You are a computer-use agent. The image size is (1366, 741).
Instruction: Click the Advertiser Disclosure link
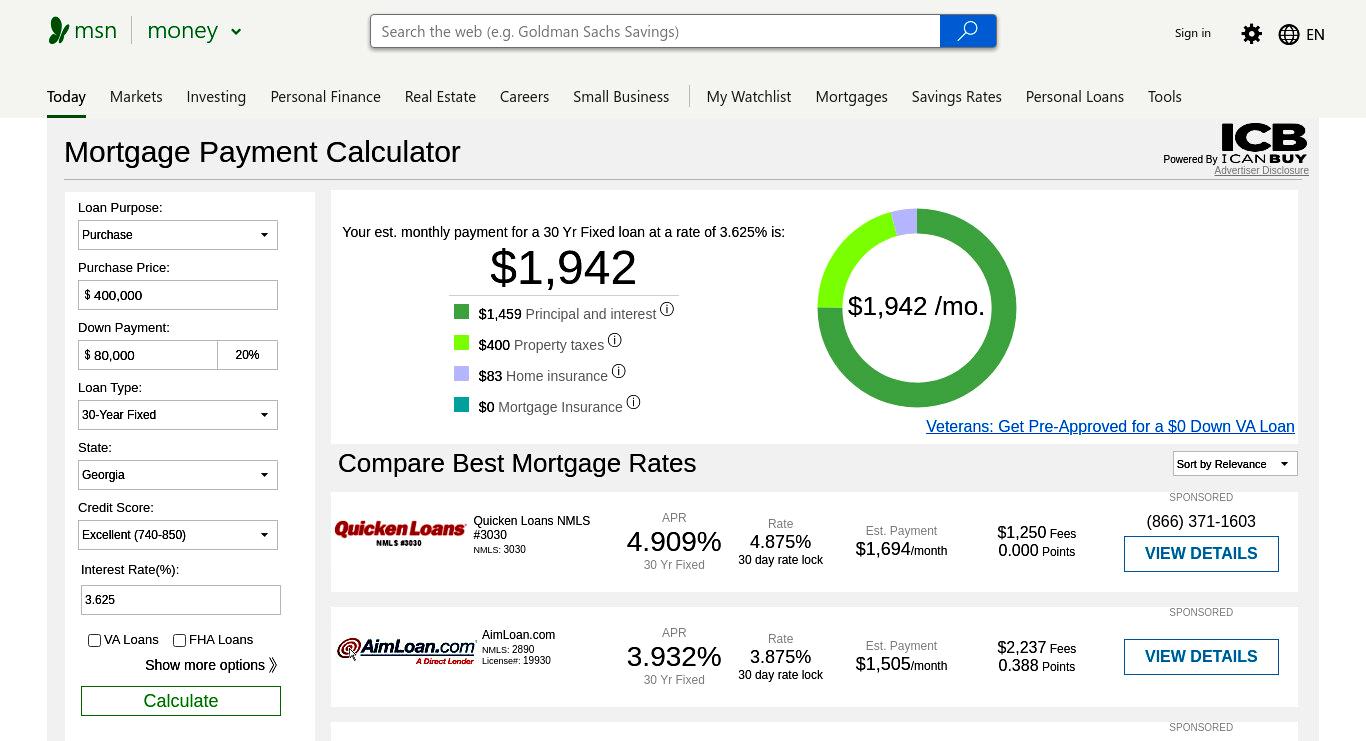point(1261,171)
